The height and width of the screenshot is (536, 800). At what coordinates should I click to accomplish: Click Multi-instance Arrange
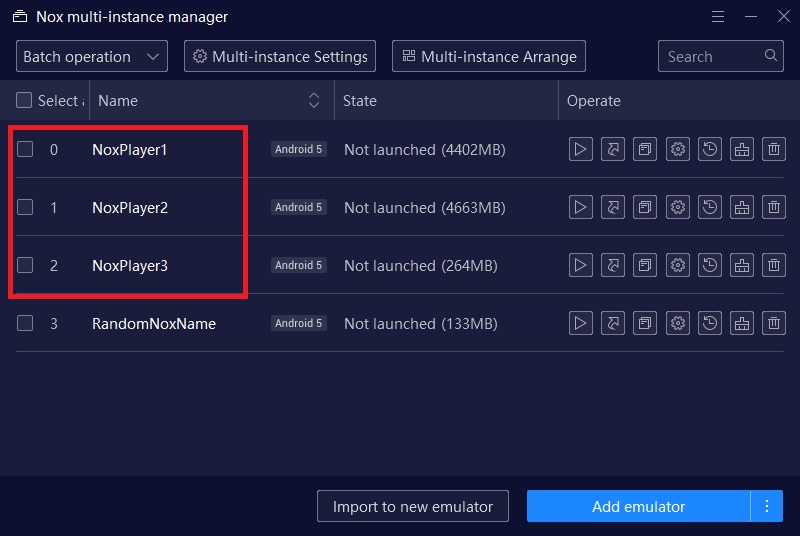coord(488,57)
